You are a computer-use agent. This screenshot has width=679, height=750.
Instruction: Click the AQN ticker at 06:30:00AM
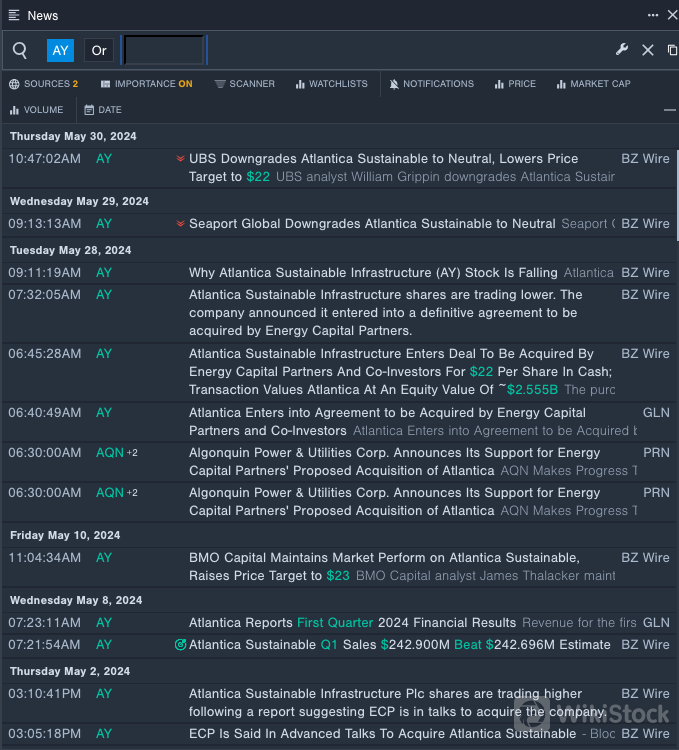[x=110, y=453]
